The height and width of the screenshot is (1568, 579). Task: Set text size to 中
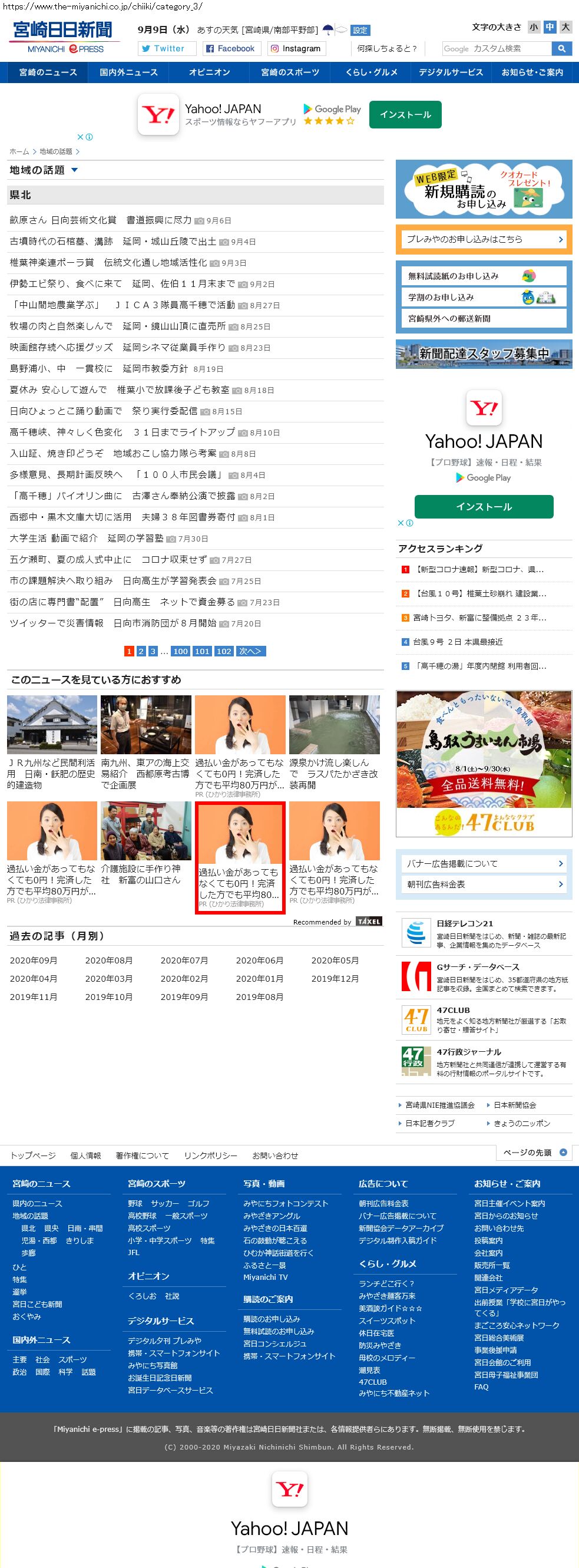pos(550,27)
